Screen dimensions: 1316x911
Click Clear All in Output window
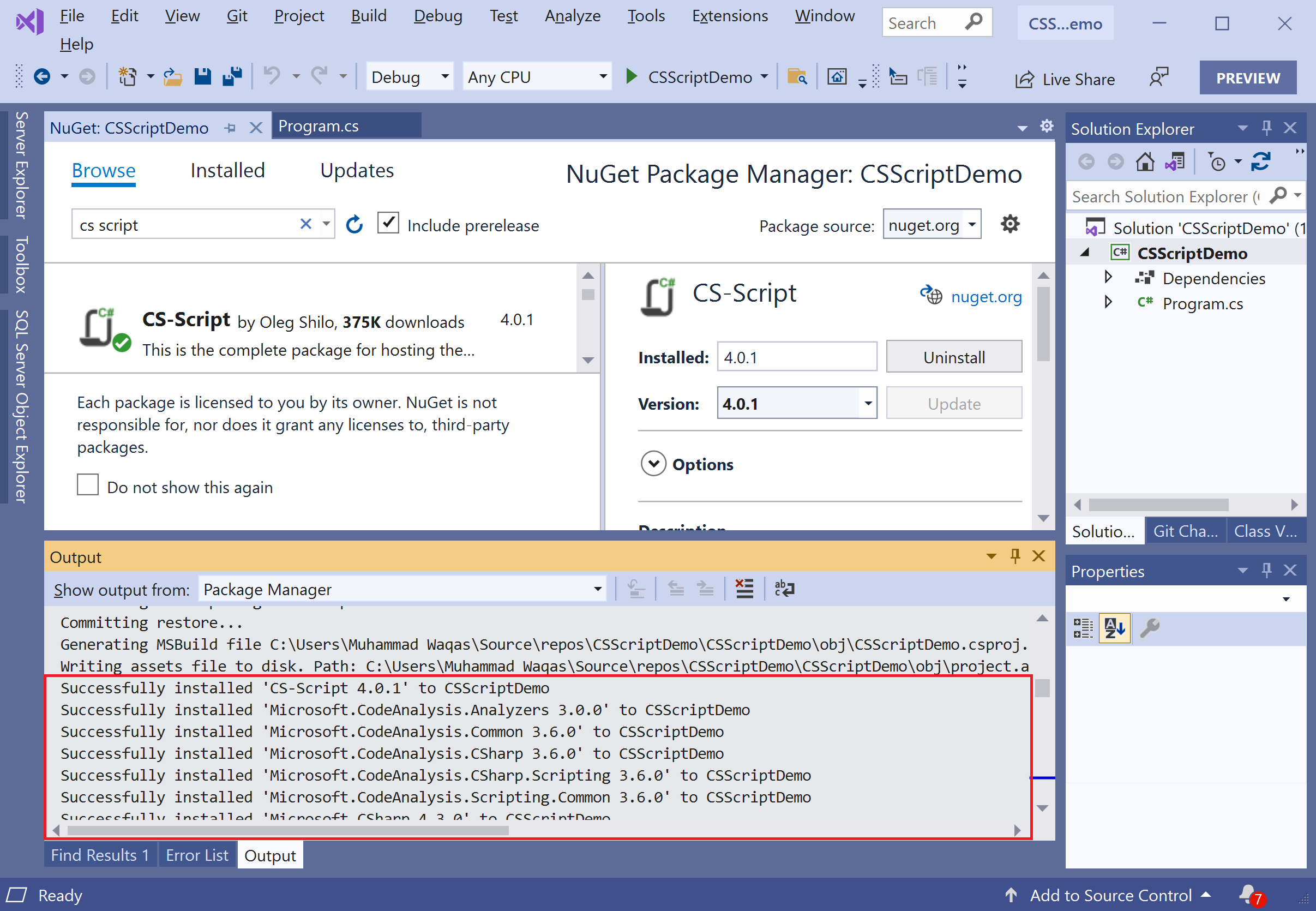(744, 589)
